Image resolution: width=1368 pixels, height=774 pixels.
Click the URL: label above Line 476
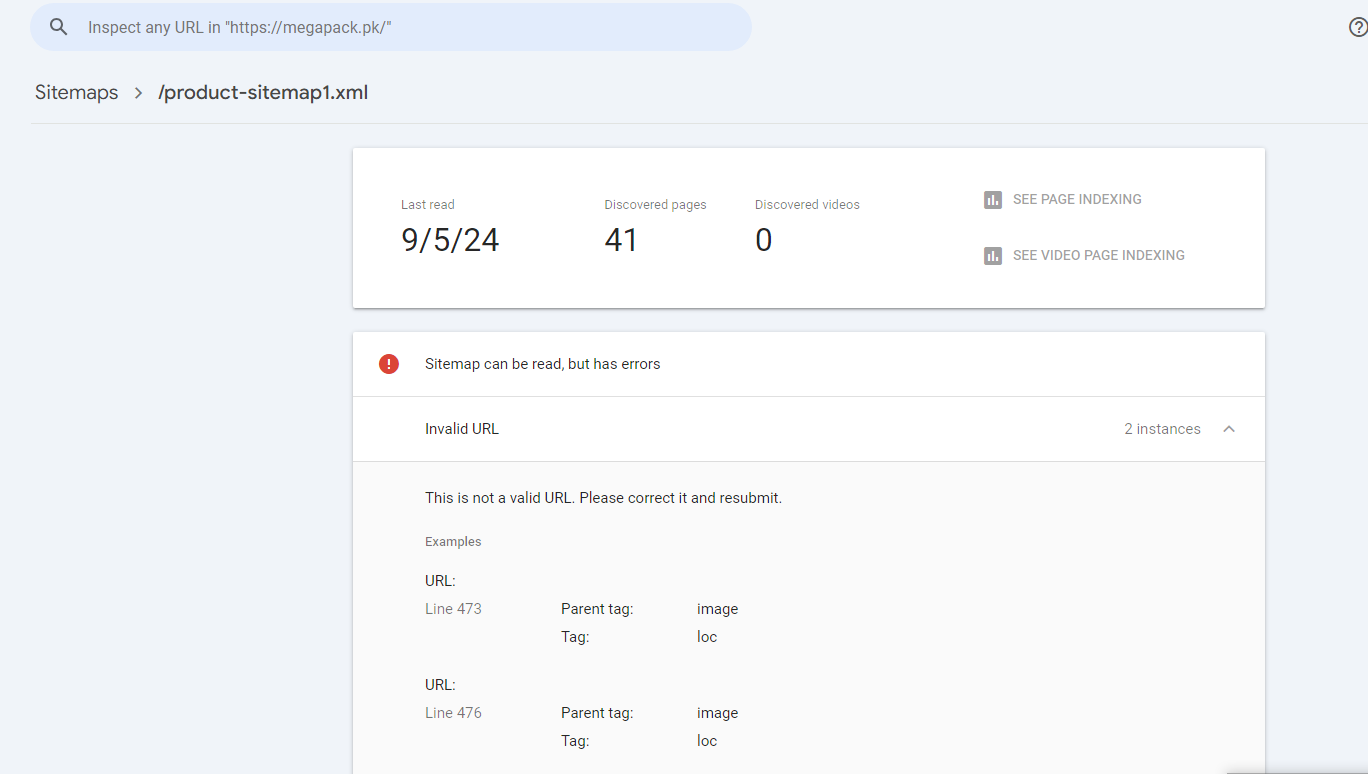(440, 685)
